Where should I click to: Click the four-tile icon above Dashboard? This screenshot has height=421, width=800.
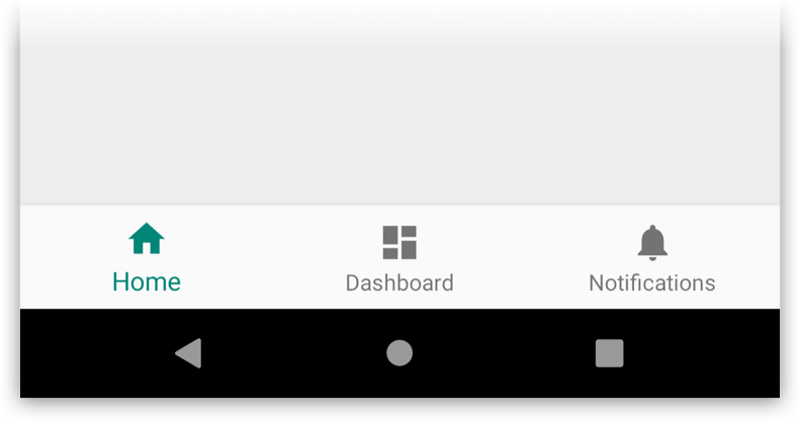(x=399, y=242)
